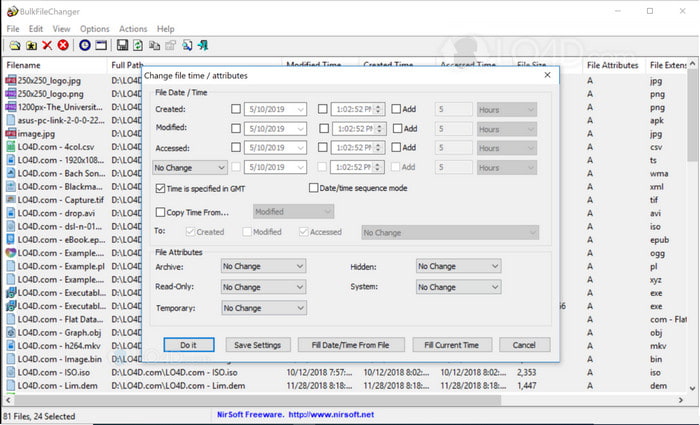The height and width of the screenshot is (425, 700).
Task: Click the icon of LO4D.com - ISO.iso
Action: tap(11, 372)
